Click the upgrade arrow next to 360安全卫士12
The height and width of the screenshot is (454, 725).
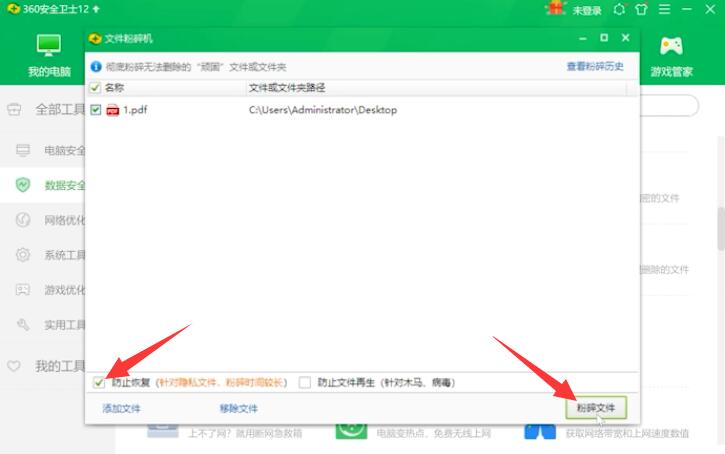96,9
